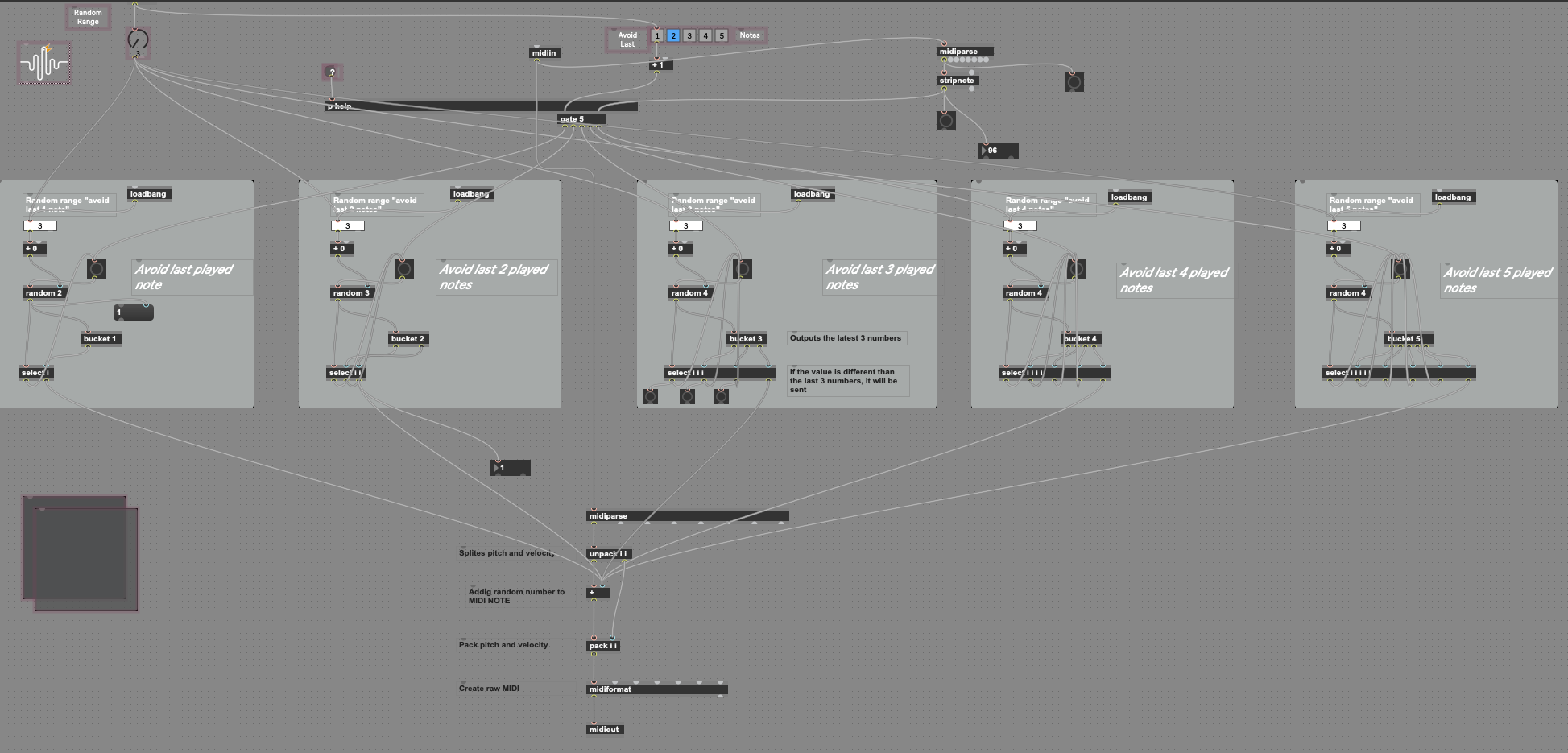
Task: Click the bang button in Avoid last played note panel
Action: click(97, 269)
